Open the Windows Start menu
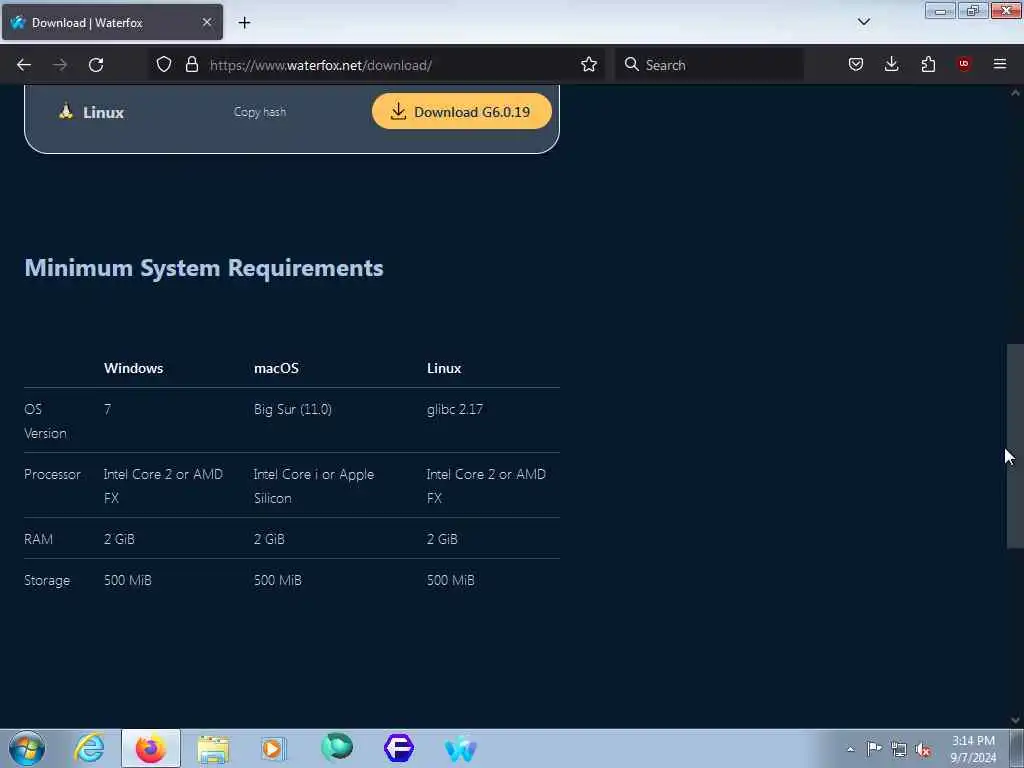 (27, 748)
